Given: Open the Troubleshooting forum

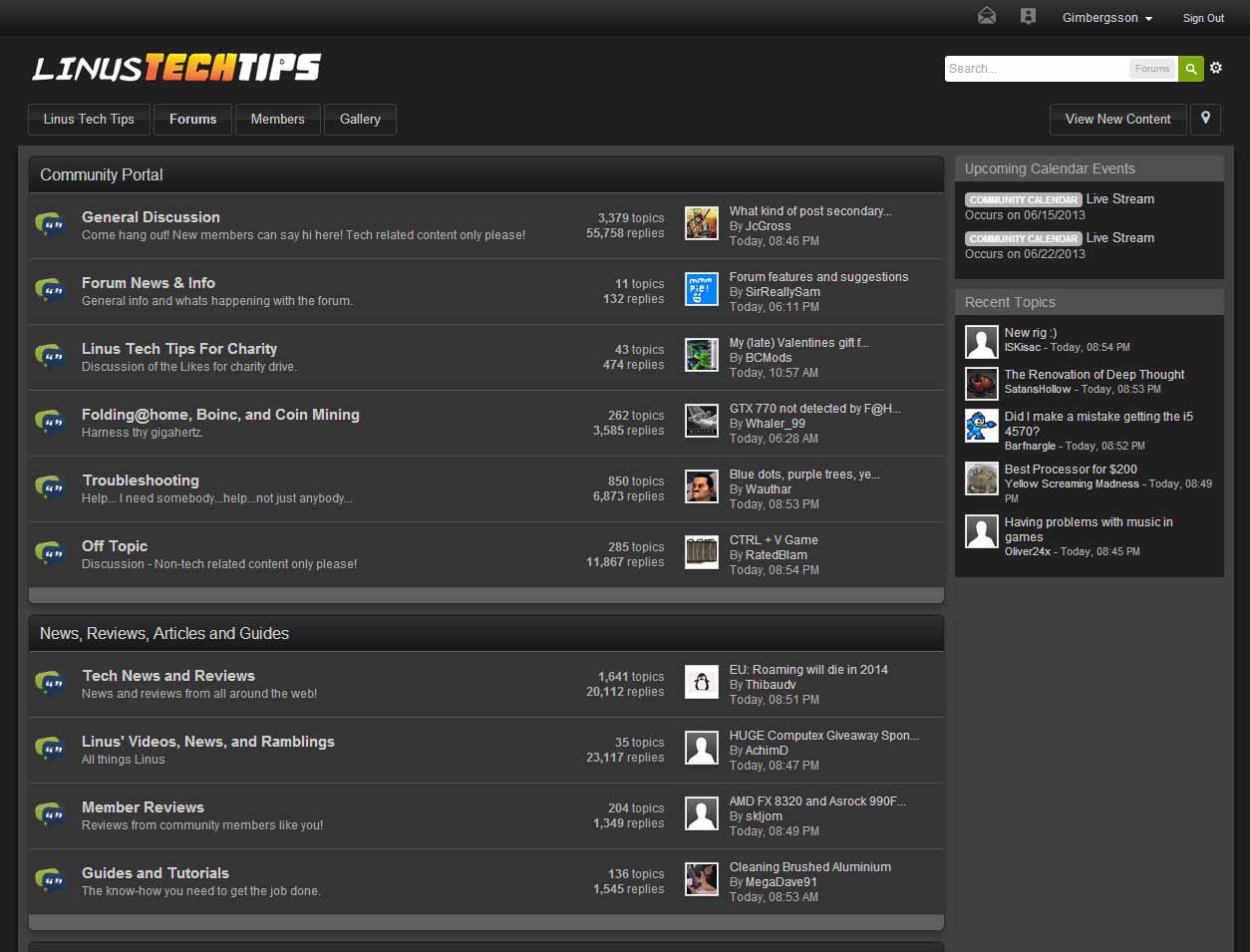Looking at the screenshot, I should (141, 479).
